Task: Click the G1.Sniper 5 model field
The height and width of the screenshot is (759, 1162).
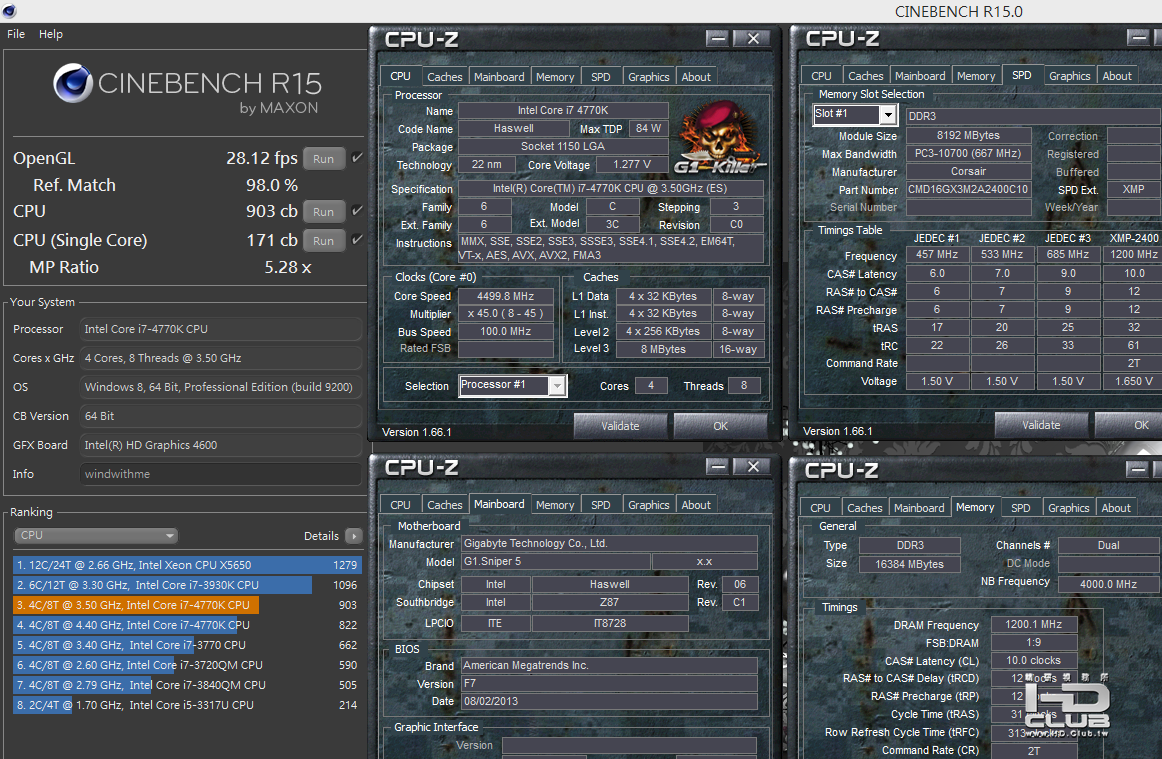Action: 555,562
